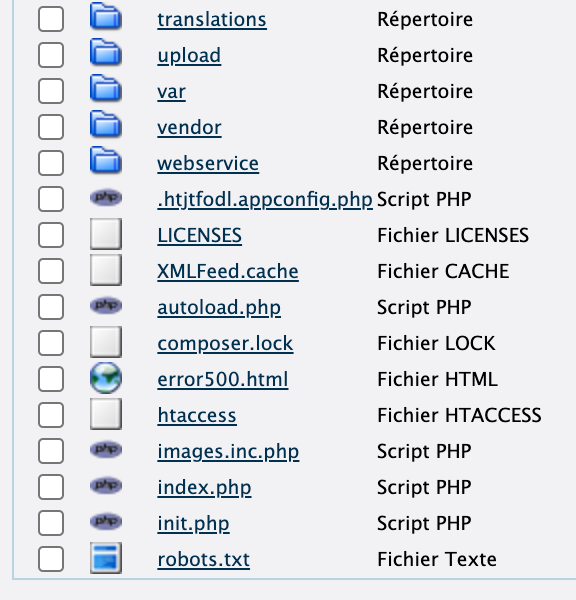The image size is (576, 600).
Task: Click the PHP icon beside index.php
Action: (x=106, y=486)
